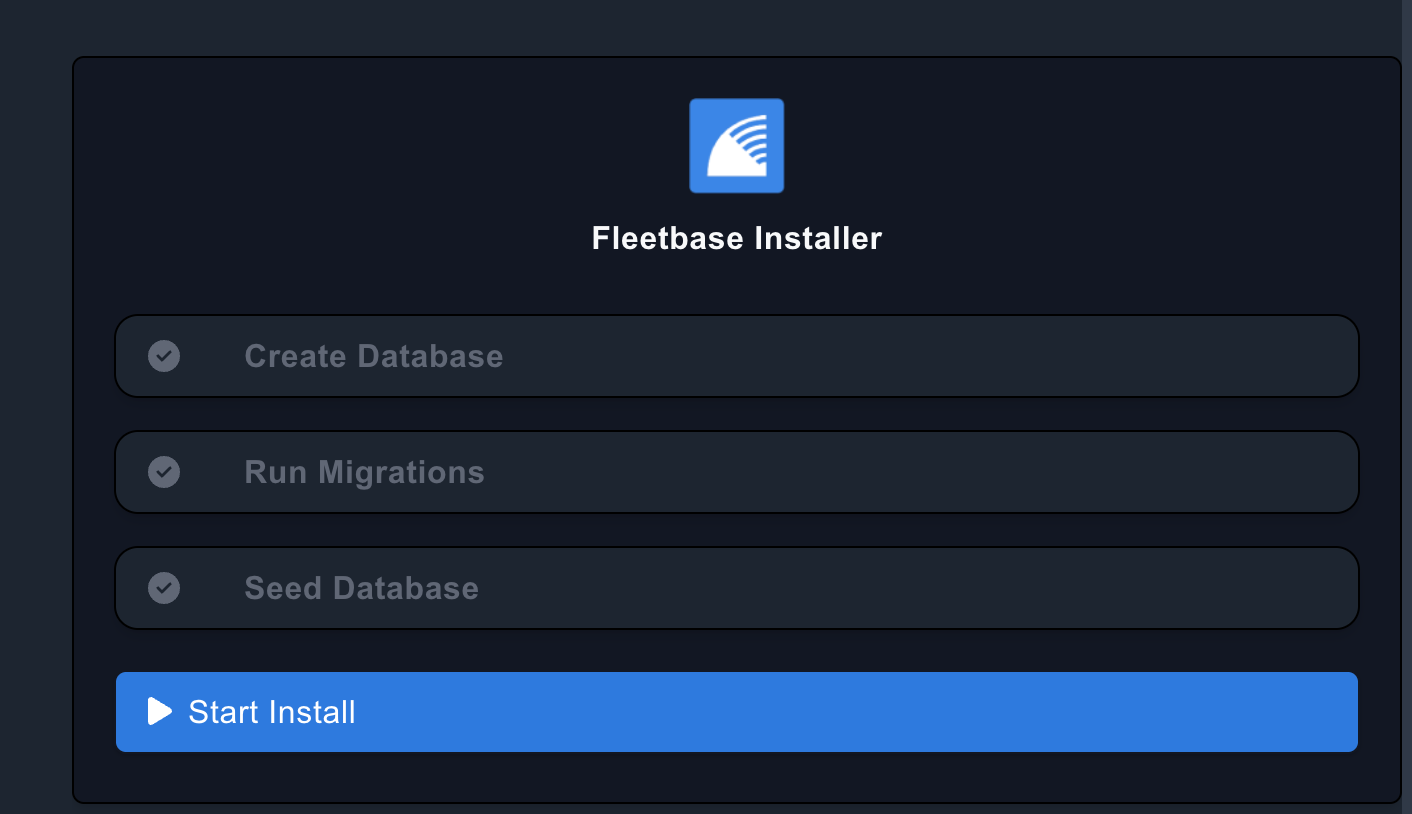Click the Seed Database check circle icon
Viewport: 1412px width, 814px height.
click(x=164, y=588)
